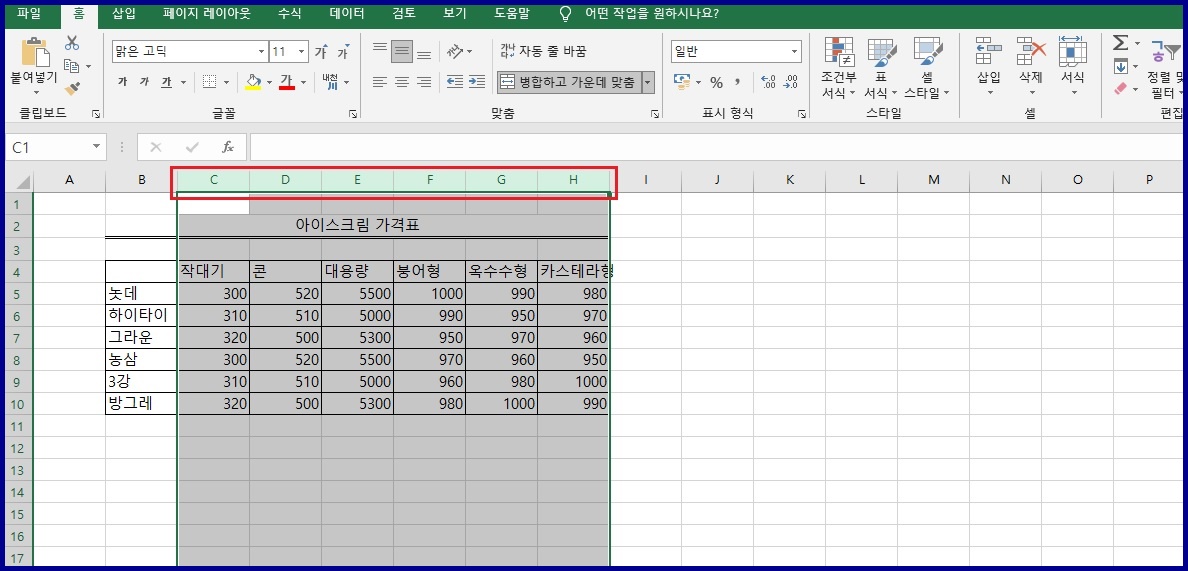Click the 붙여넣기 paste clipboard icon
This screenshot has width=1188, height=571.
point(35,51)
